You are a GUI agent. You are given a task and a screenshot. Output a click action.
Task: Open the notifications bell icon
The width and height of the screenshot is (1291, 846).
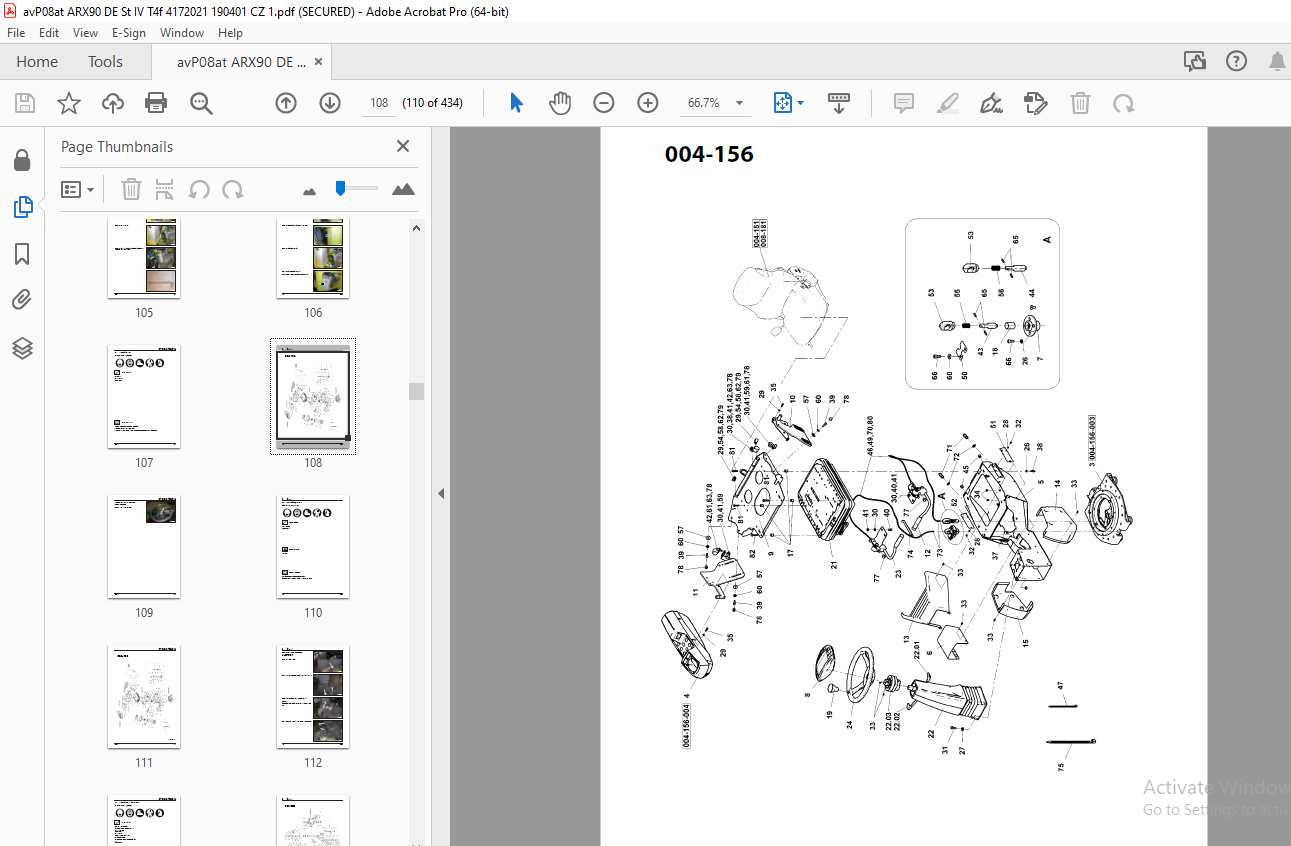(x=1277, y=61)
